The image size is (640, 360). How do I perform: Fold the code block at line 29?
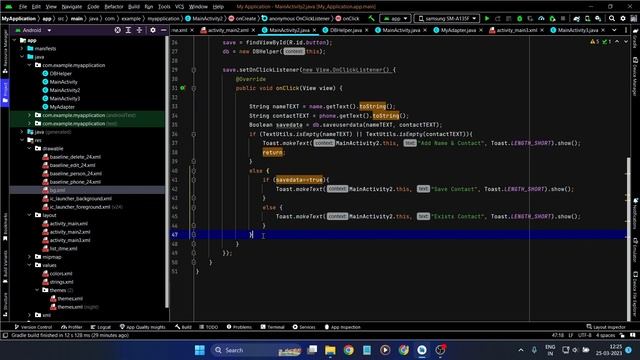(193, 70)
